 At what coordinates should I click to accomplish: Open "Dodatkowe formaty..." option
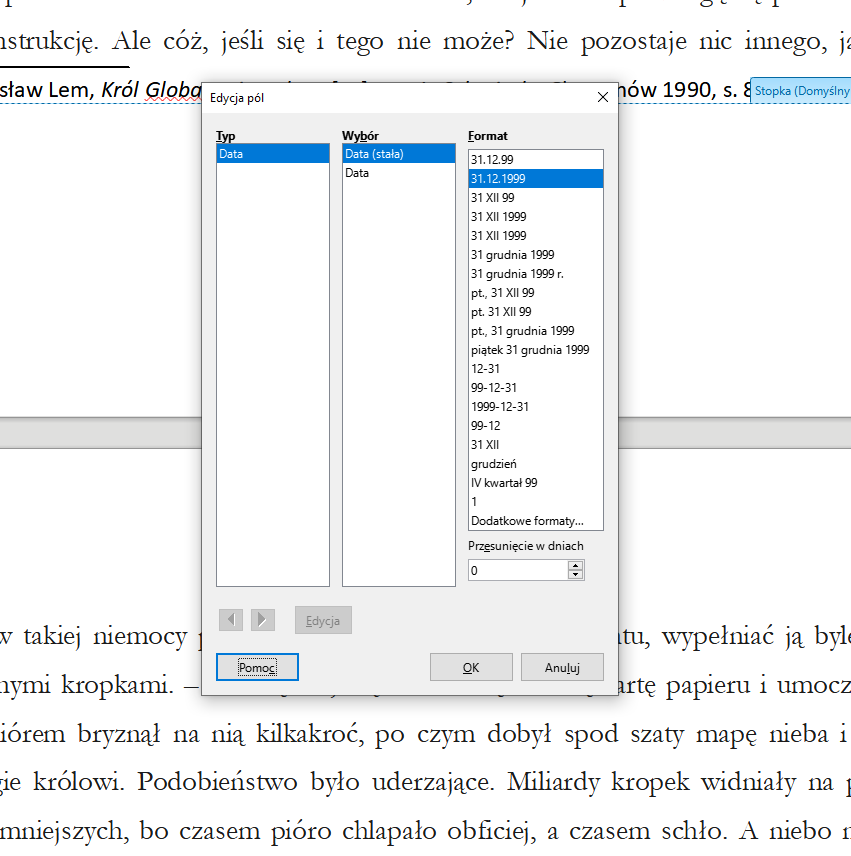535,520
